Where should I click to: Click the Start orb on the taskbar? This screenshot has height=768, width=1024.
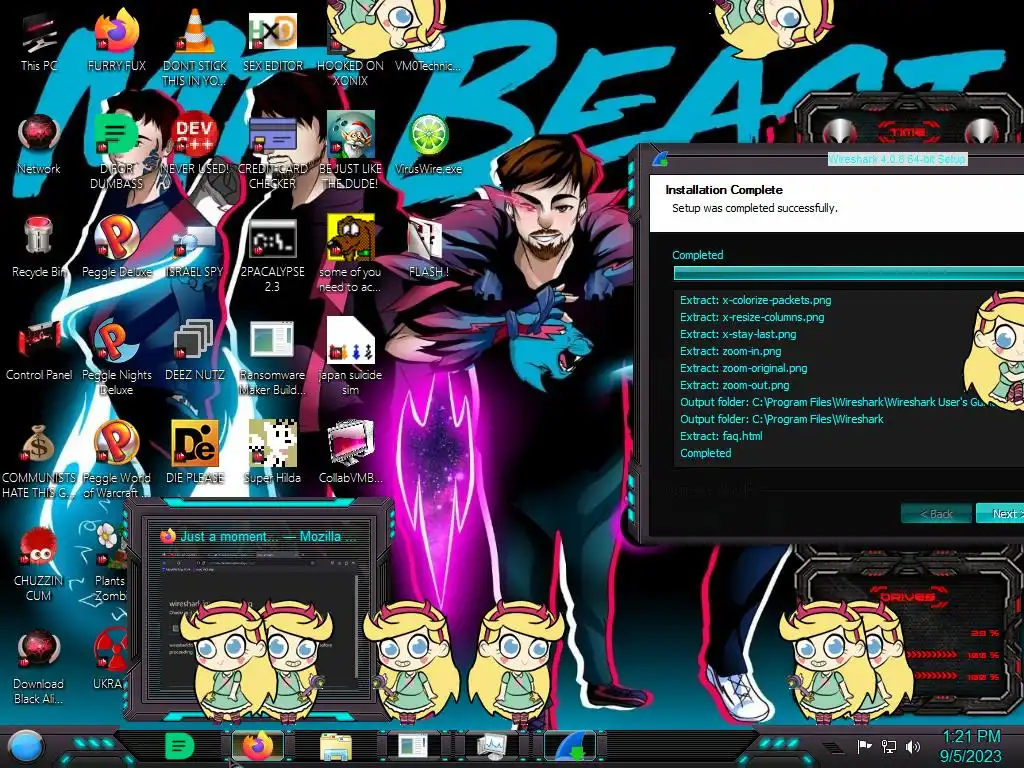(25, 746)
